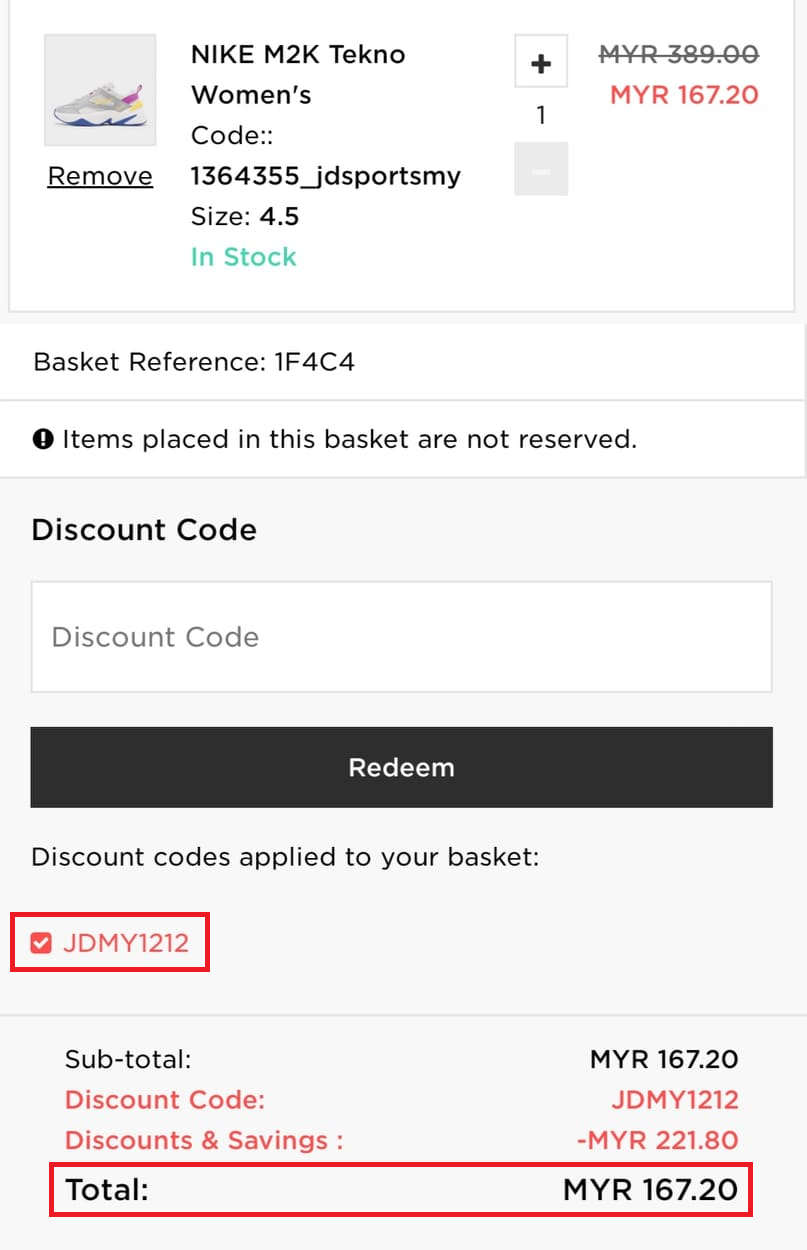Increase quantity with the plus button
Screen dimensions: 807x1250
click(x=541, y=62)
